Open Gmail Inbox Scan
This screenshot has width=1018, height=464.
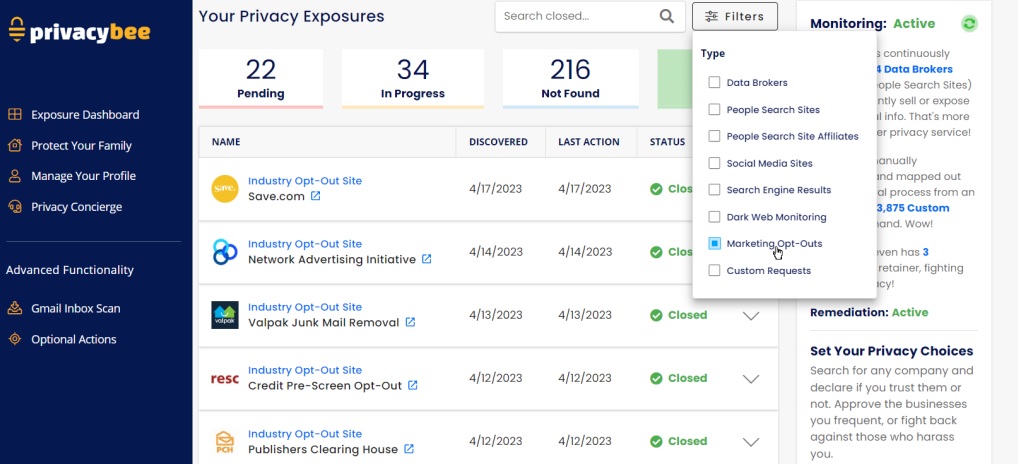tap(75, 308)
